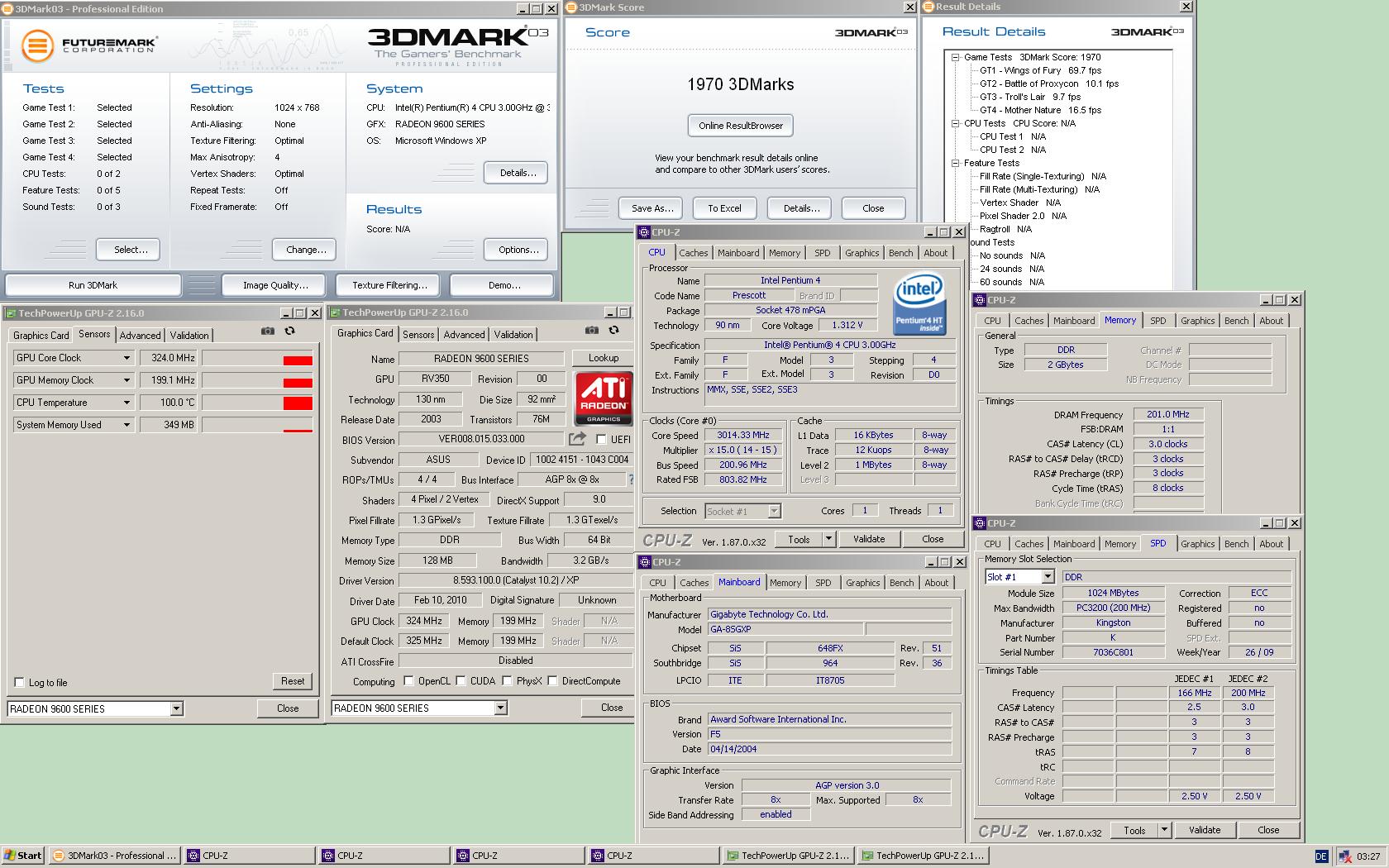Enable Log to file checkbox

click(x=20, y=683)
